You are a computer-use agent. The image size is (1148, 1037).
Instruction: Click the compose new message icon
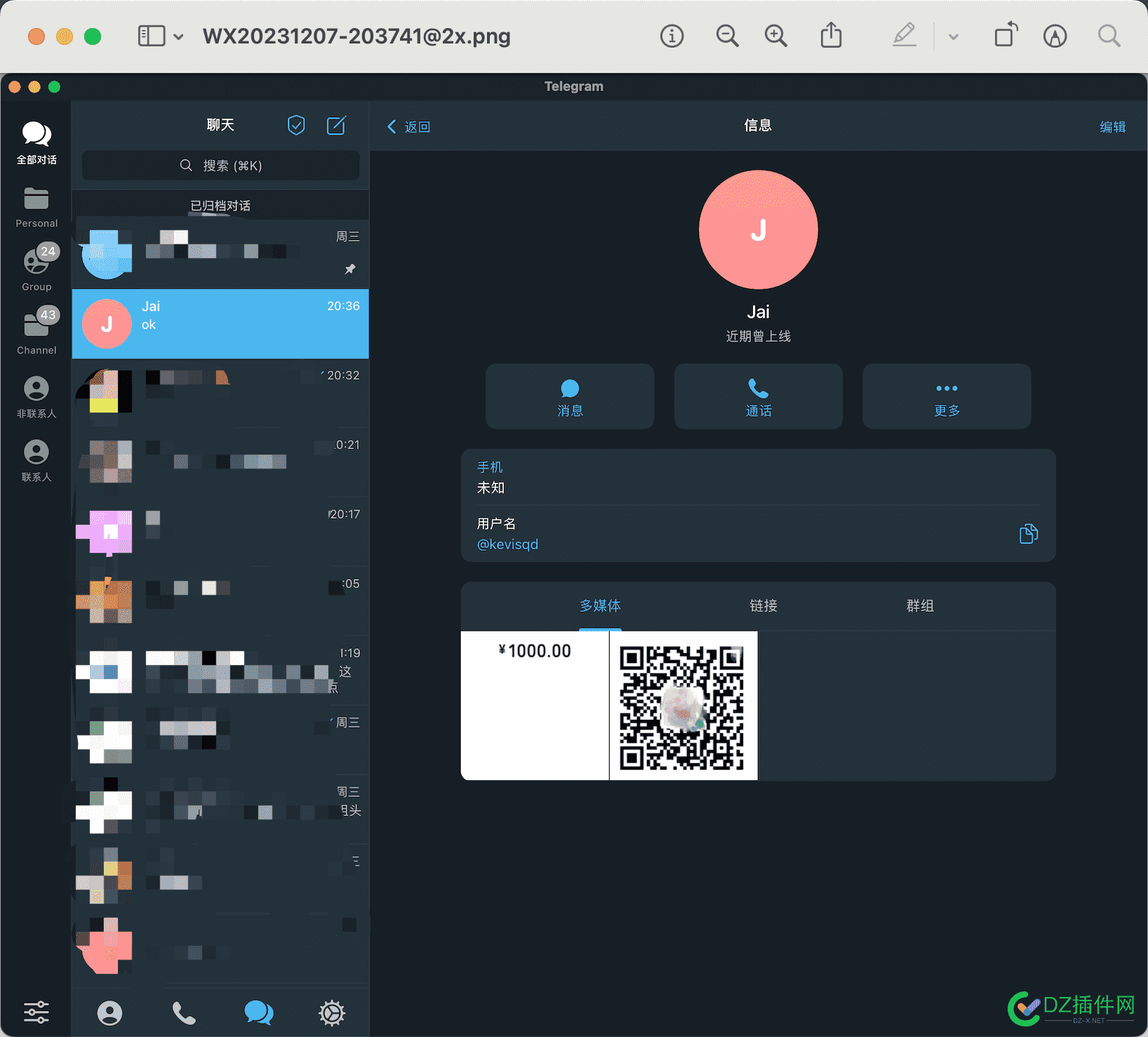[337, 126]
